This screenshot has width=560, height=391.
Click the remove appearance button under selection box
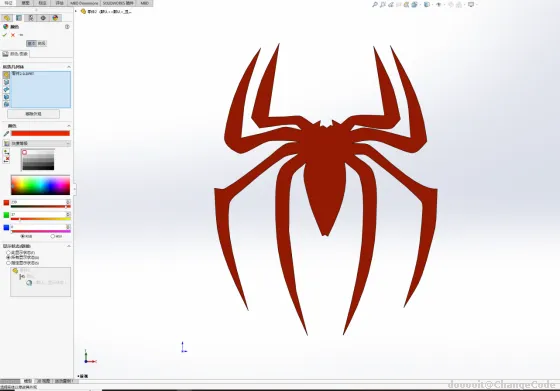[34, 114]
